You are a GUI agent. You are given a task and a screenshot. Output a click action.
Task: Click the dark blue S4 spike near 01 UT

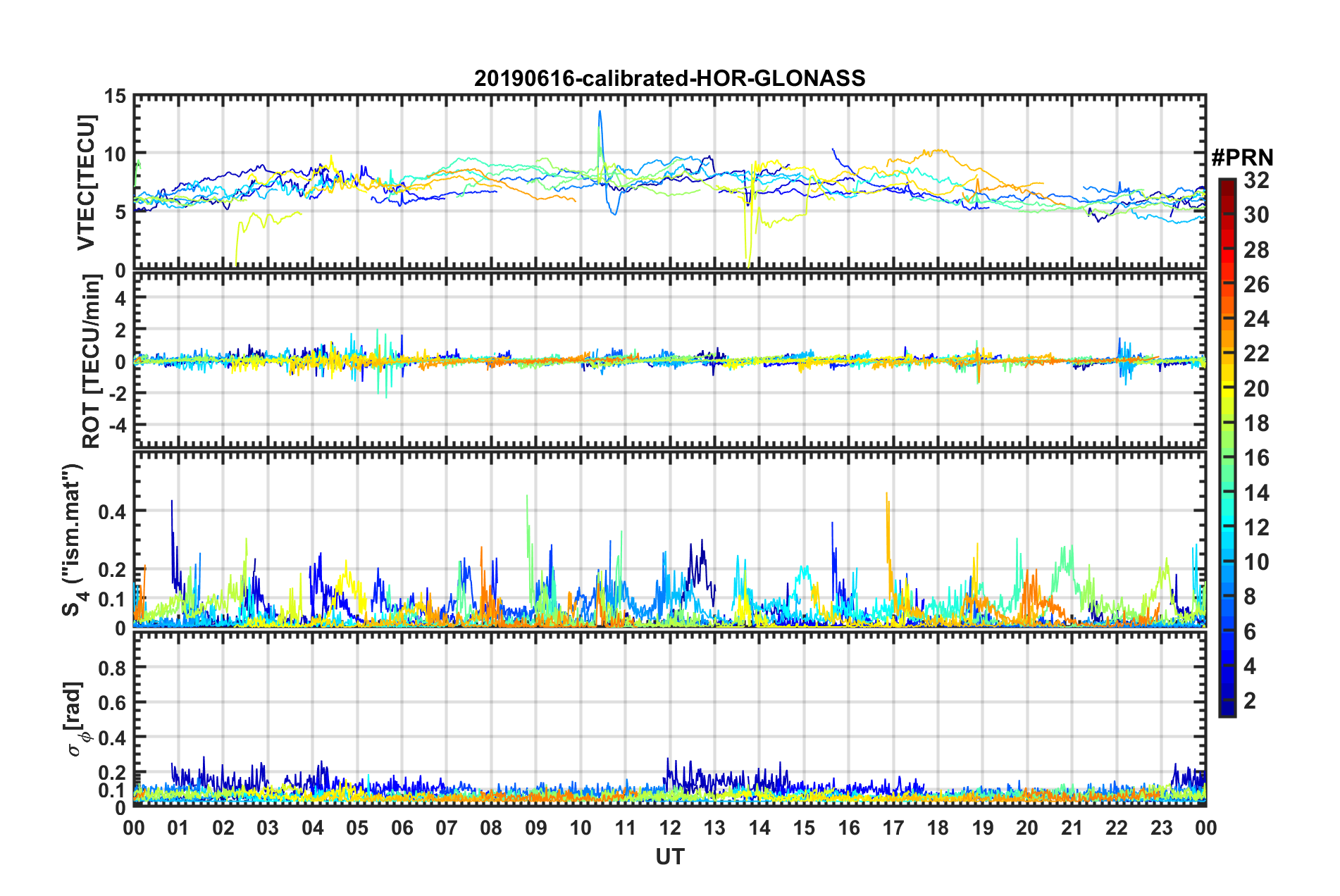(172, 503)
